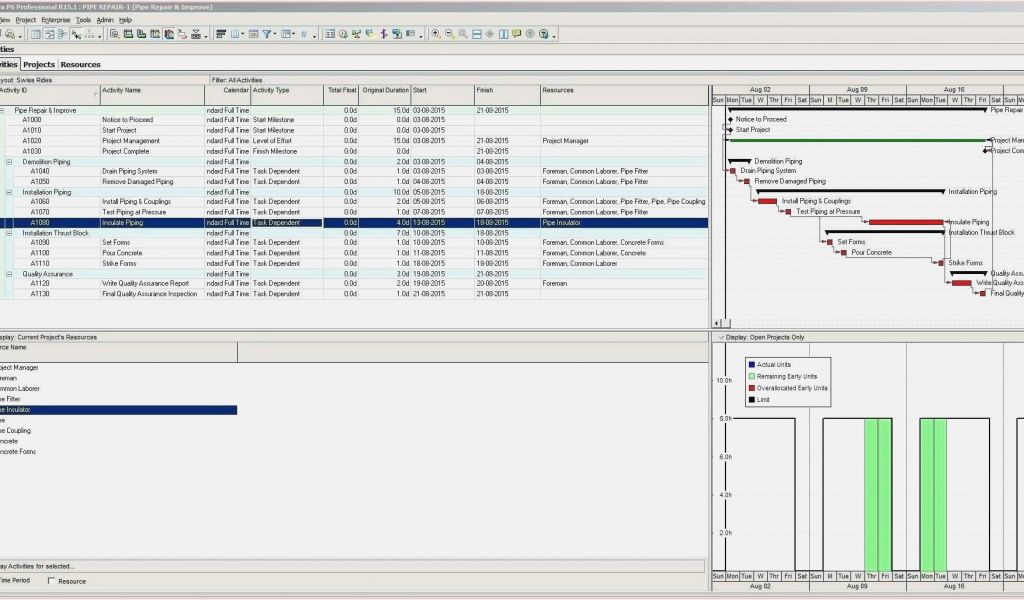
Task: Click the Bars formatting icon
Action: click(221, 34)
